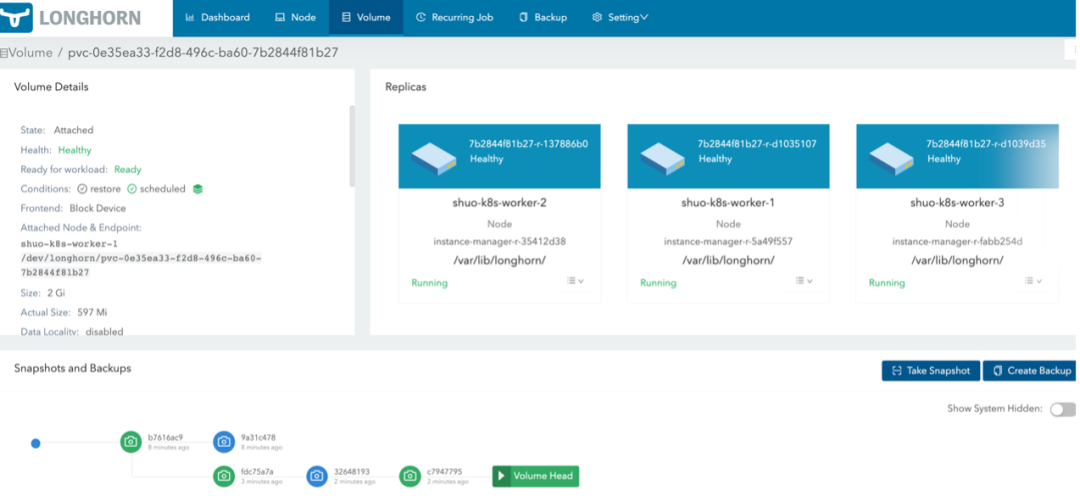Click the volume name pvc-0e35ea33 in breadcrumb
This screenshot has width=1080, height=502.
coord(202,52)
